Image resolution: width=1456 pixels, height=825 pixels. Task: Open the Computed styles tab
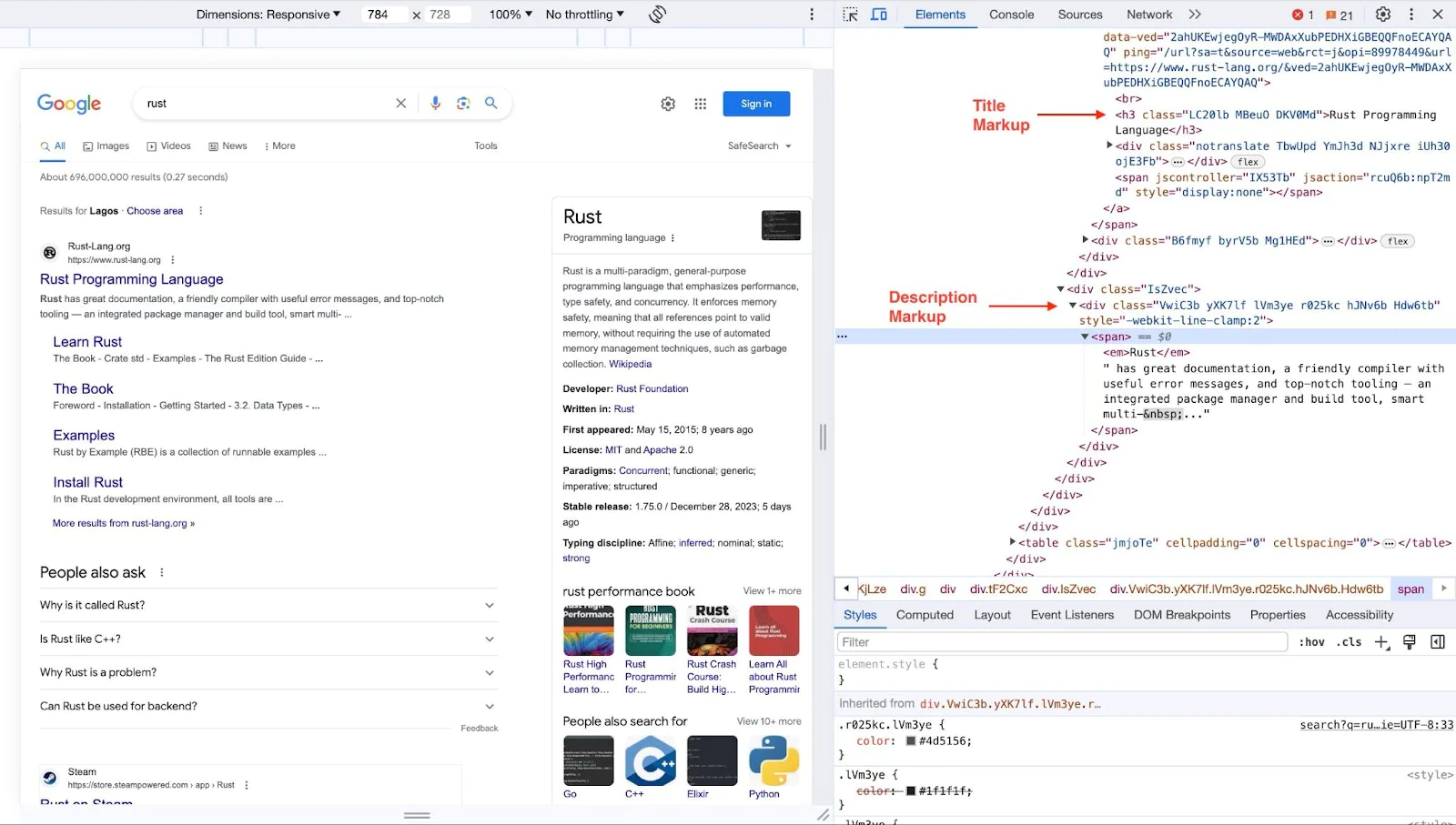[925, 615]
